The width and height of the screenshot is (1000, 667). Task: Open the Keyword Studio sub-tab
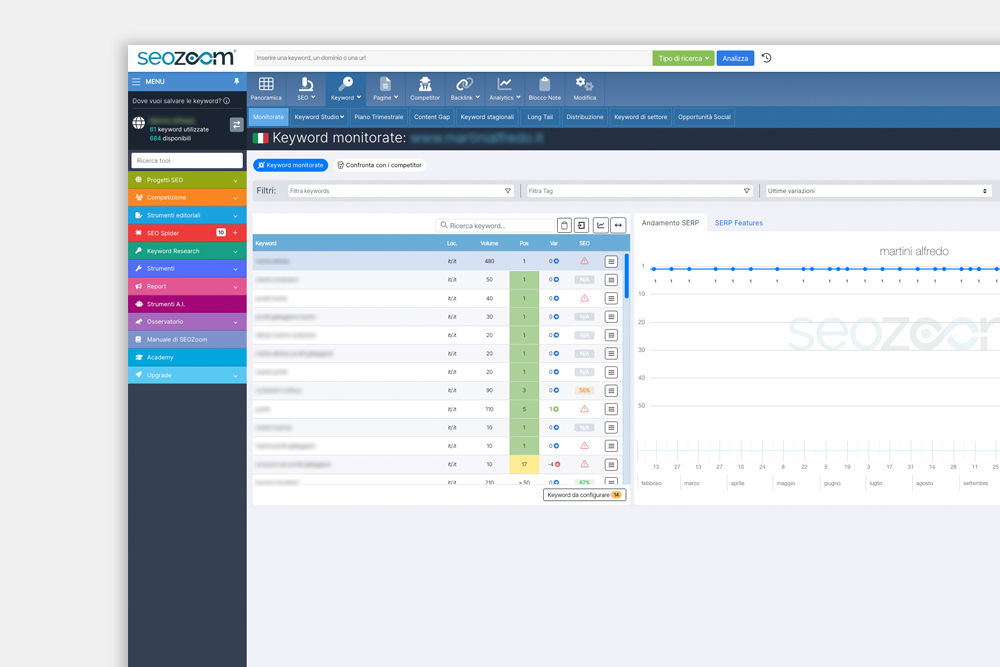click(319, 117)
